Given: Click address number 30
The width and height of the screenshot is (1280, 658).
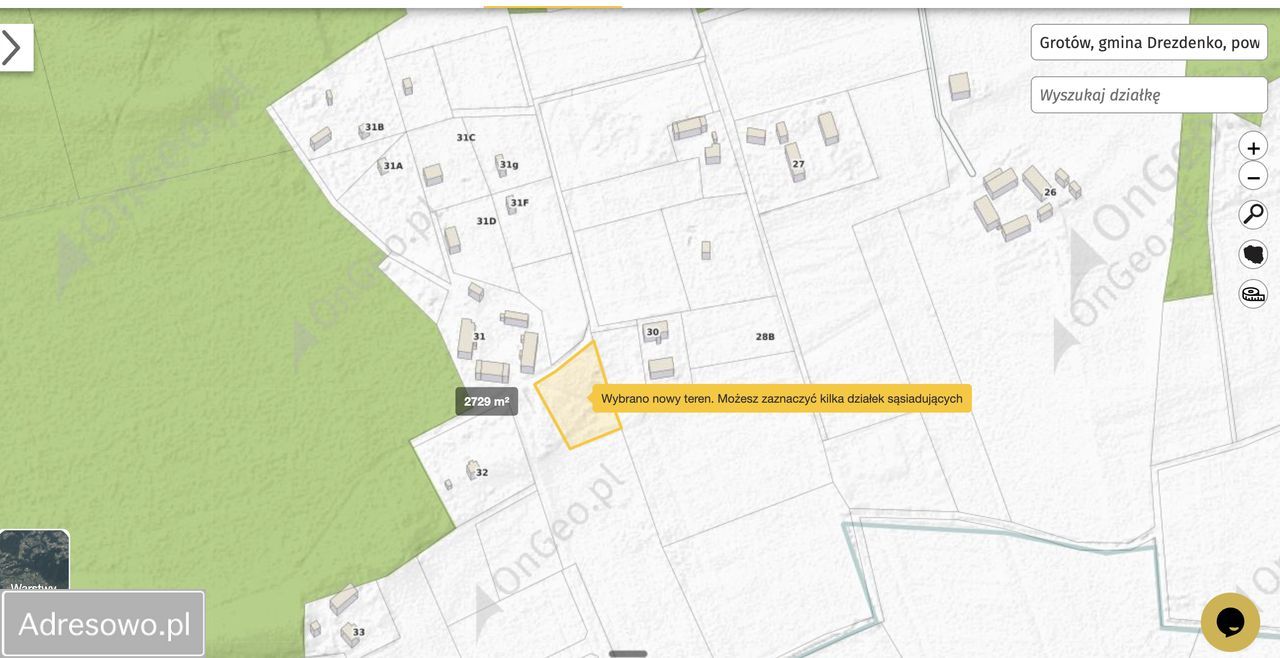Looking at the screenshot, I should point(653,332).
